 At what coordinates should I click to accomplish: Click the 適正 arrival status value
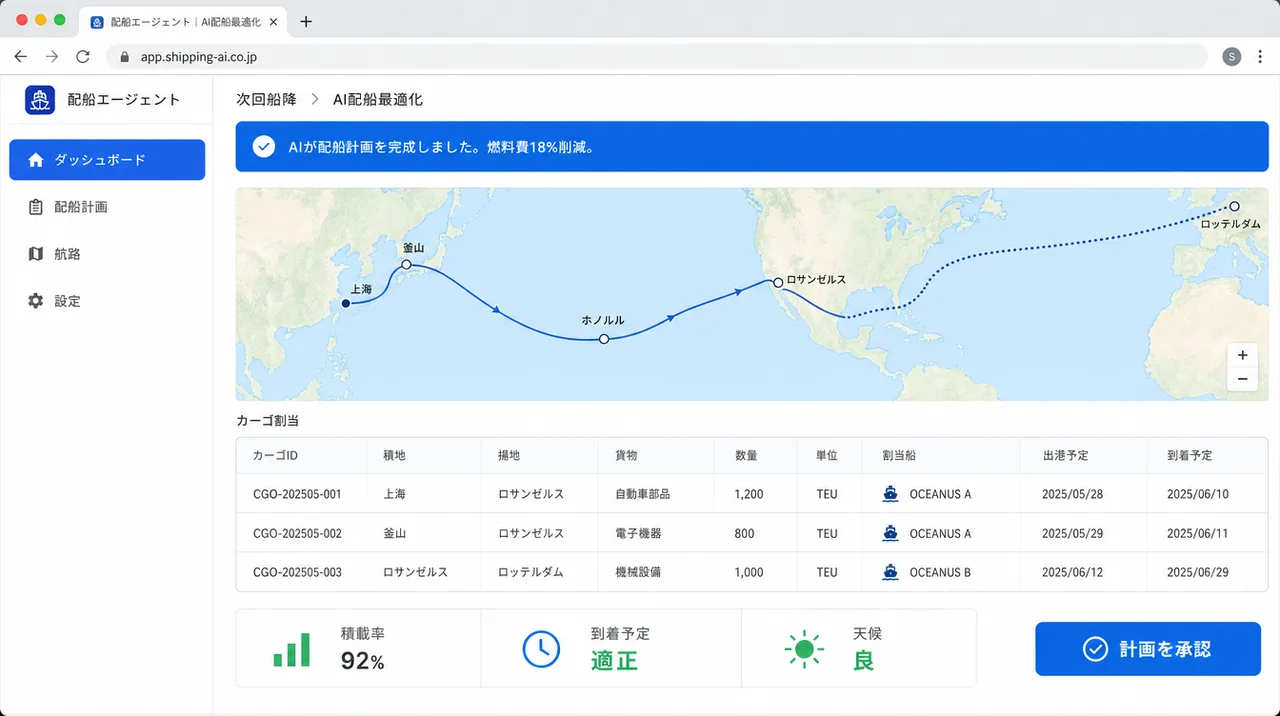coord(614,661)
